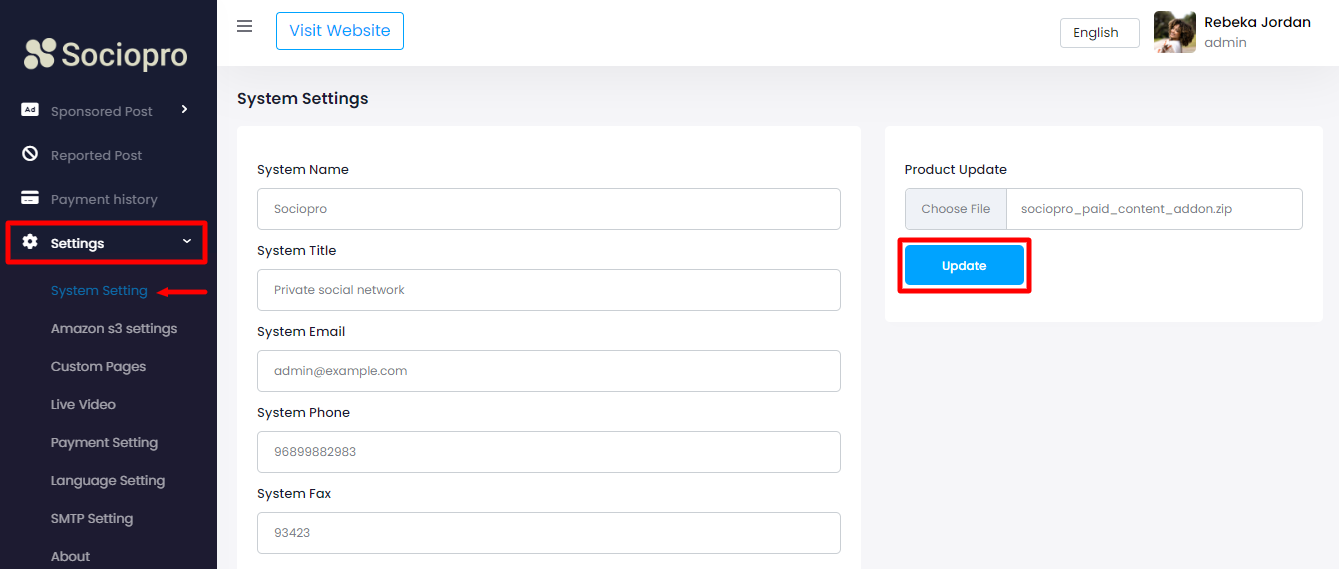This screenshot has height=569, width=1339.
Task: Click the Sponsored Post ad icon
Action: click(x=30, y=110)
